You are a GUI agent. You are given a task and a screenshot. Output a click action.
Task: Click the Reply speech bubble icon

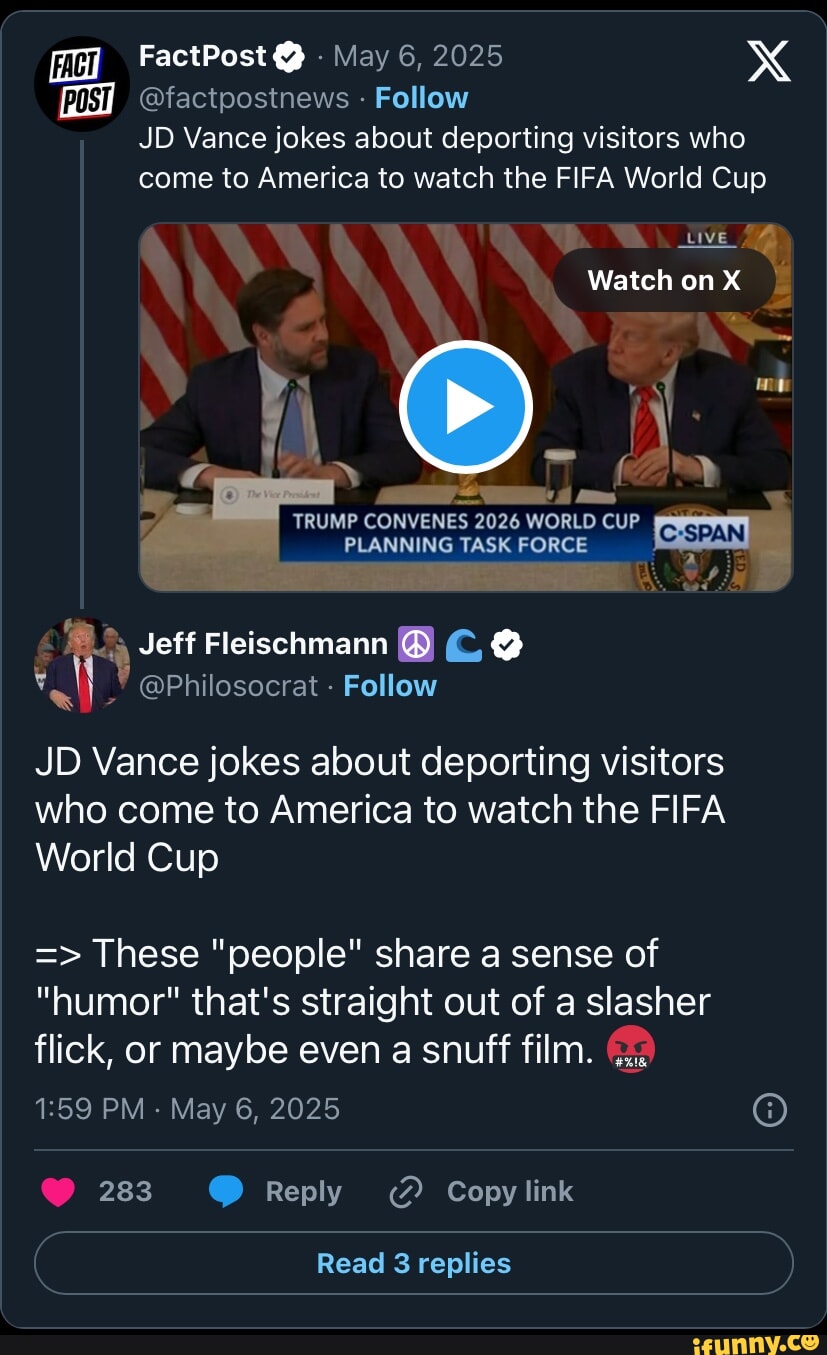(227, 1191)
